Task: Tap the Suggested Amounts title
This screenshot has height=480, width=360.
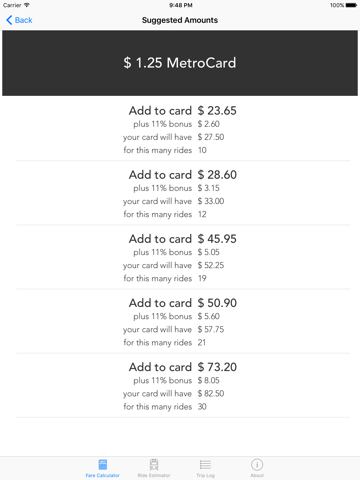Action: coord(180,20)
